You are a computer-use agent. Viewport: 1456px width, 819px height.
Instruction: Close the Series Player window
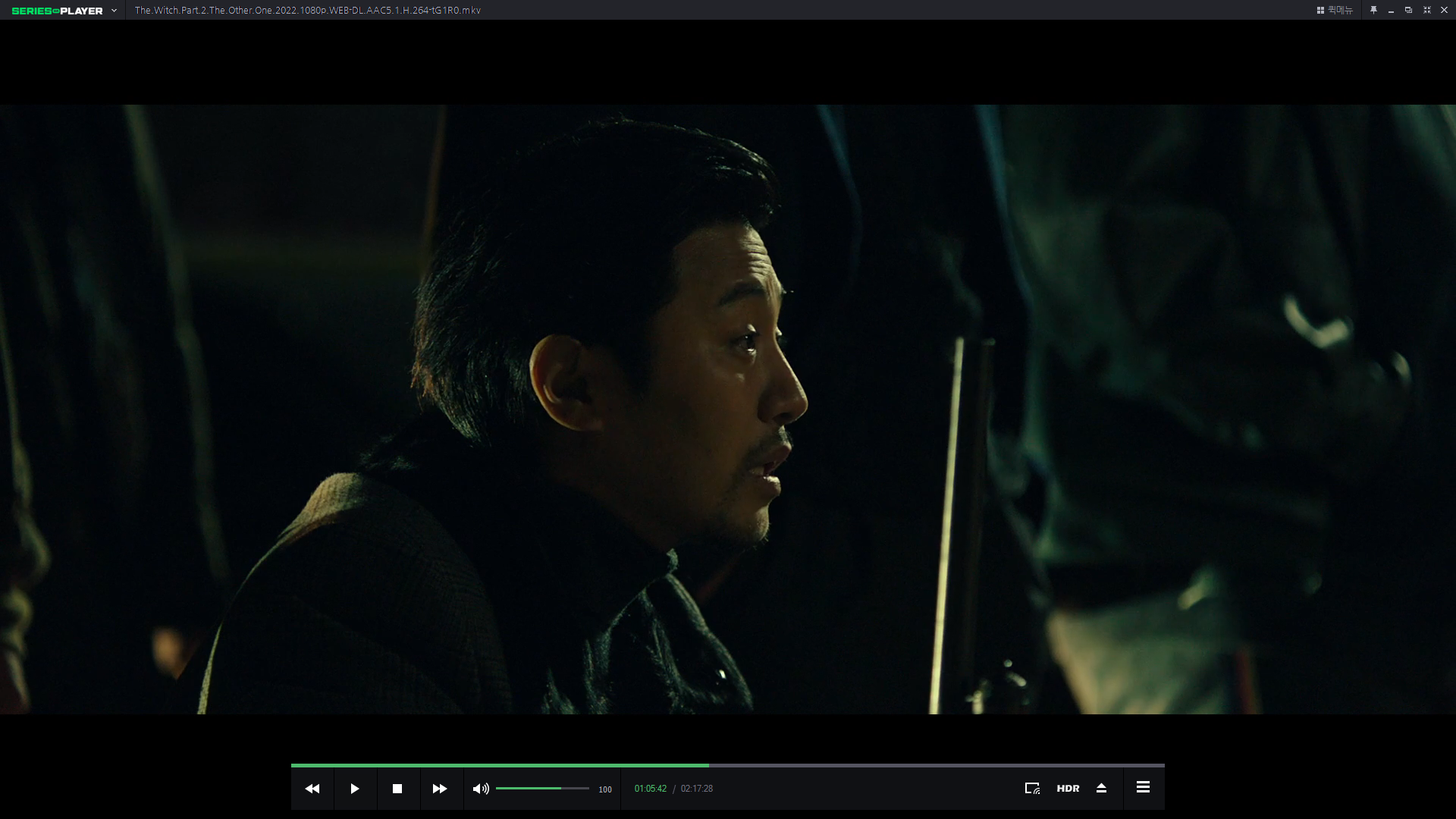pyautogui.click(x=1444, y=10)
